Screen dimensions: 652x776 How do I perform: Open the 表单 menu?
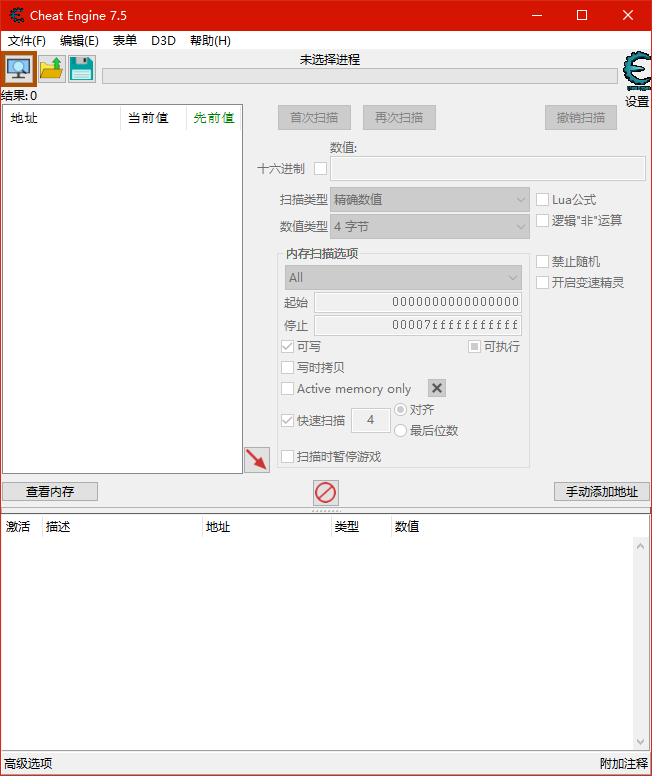tap(125, 41)
